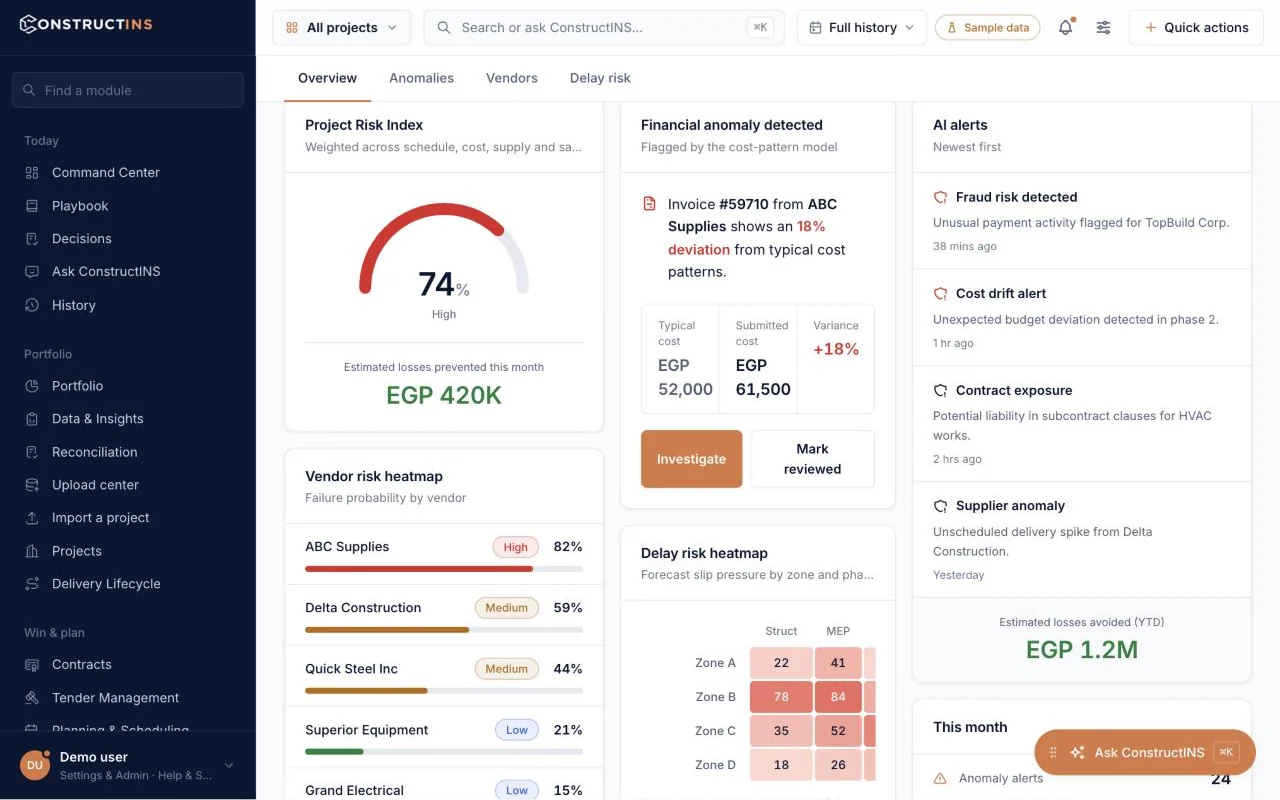This screenshot has height=800, width=1280.
Task: Click the Fraud risk detected alert icon
Action: pos(940,197)
